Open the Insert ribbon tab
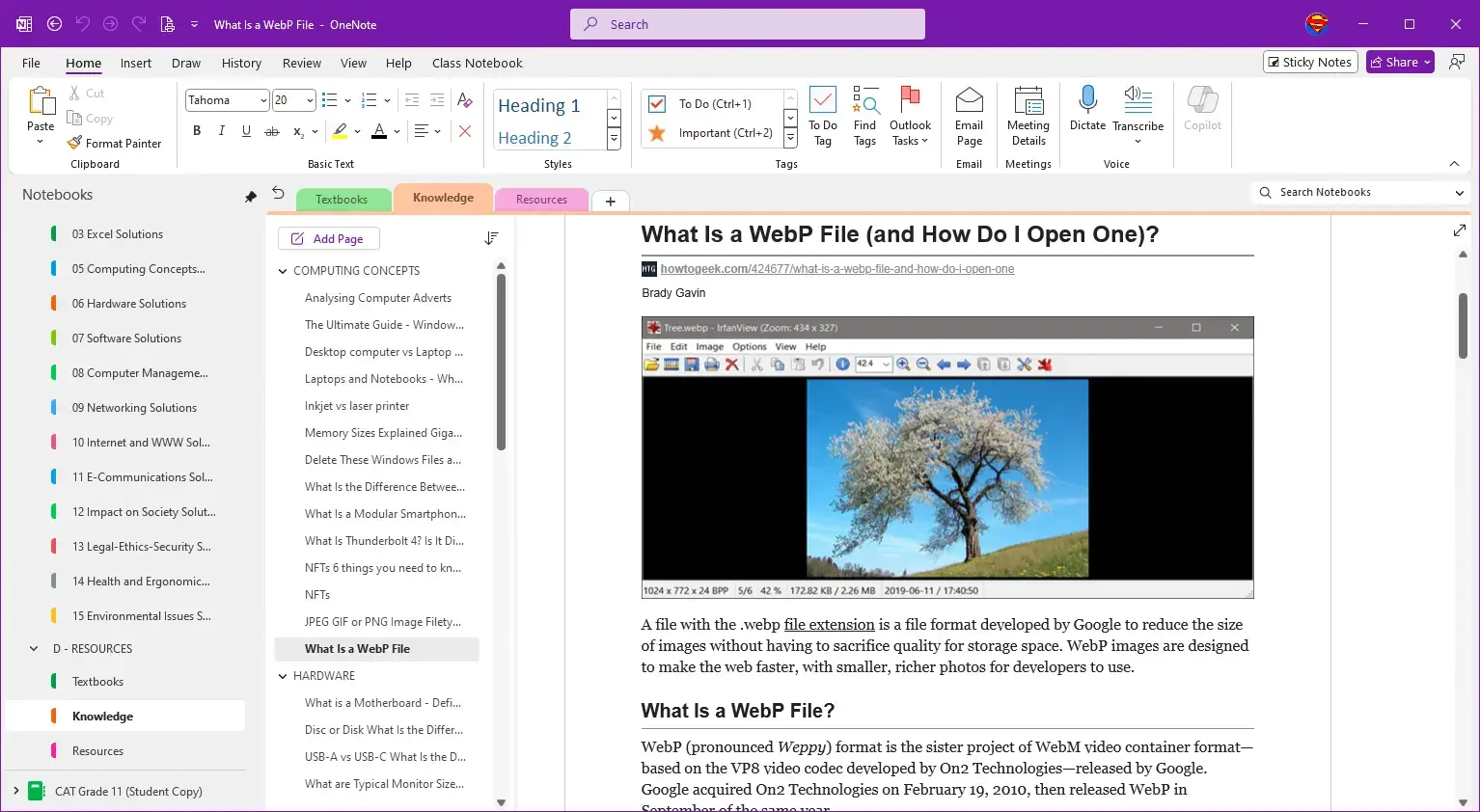Viewport: 1480px width, 812px height. click(x=135, y=64)
